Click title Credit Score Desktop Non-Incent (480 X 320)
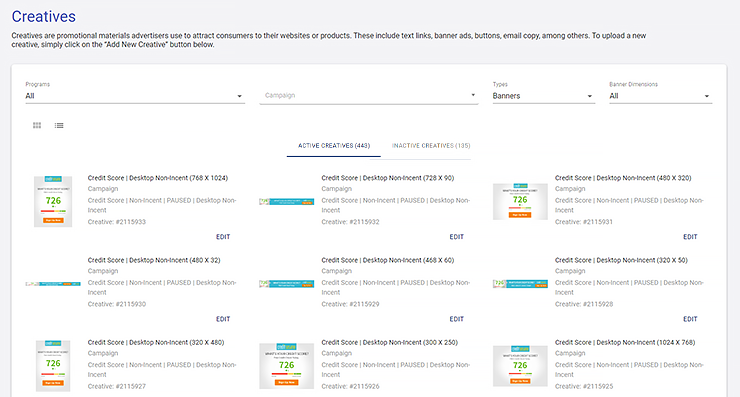Image resolution: width=740 pixels, height=397 pixels. 623,178
